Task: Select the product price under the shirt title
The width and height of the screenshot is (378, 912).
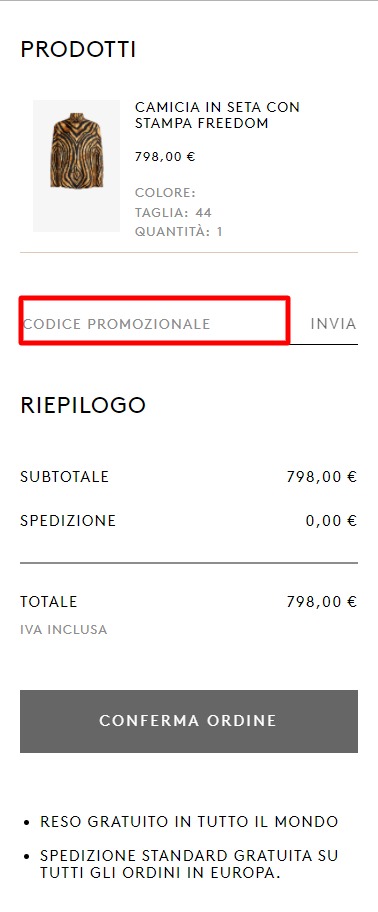Action: 165,156
